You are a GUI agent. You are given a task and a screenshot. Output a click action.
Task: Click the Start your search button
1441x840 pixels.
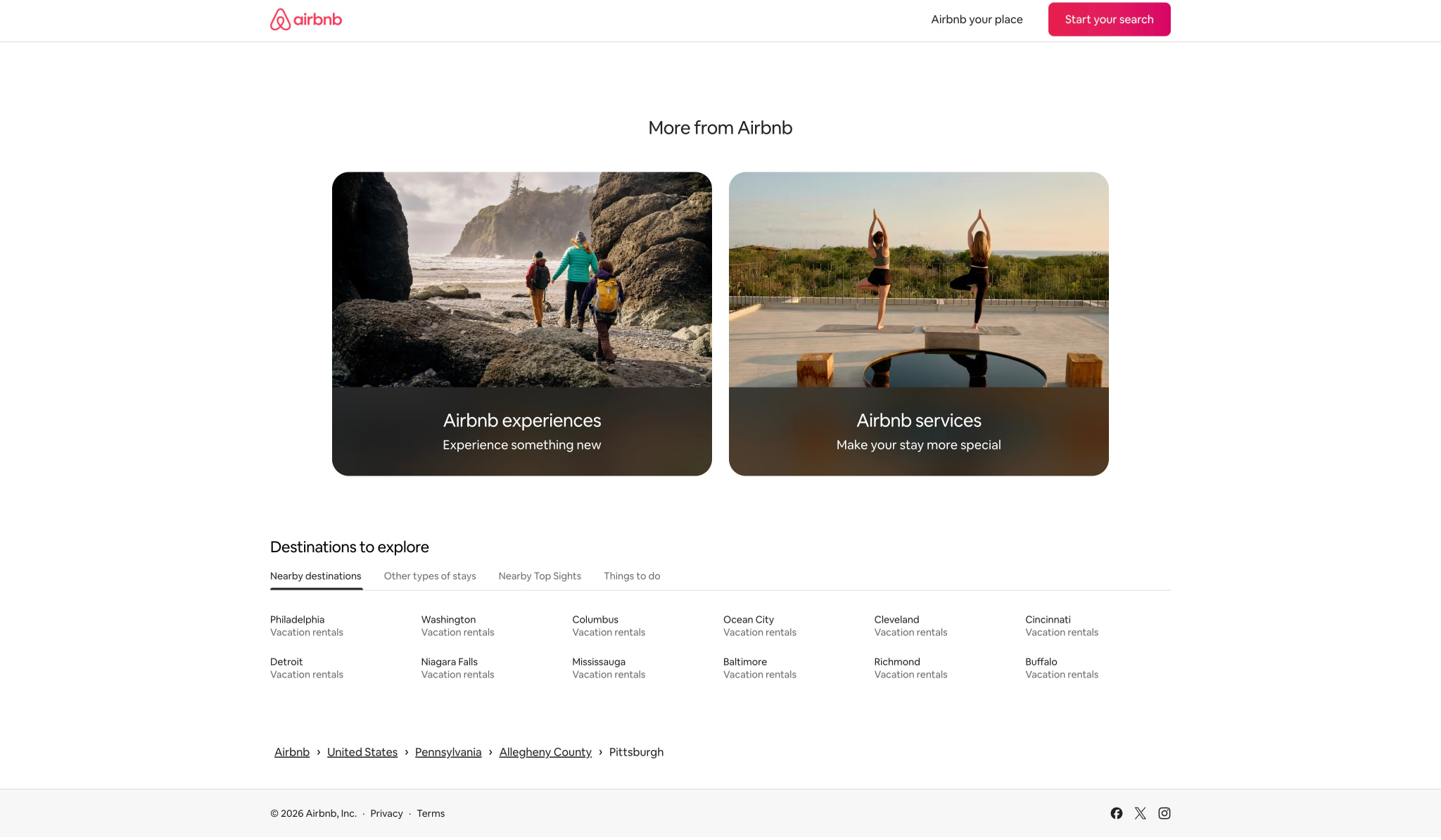tap(1109, 20)
